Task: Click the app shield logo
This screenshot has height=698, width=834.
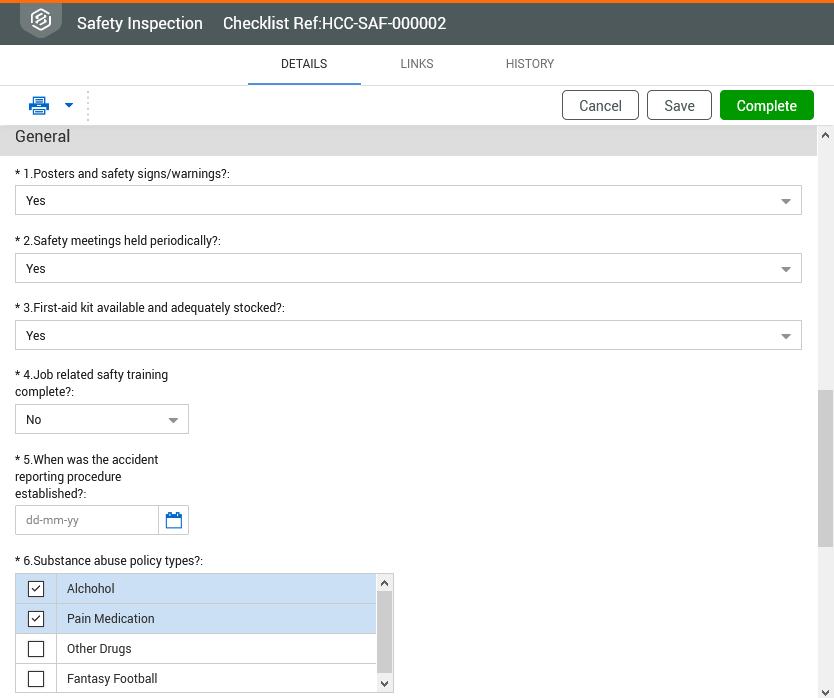Action: pos(41,21)
